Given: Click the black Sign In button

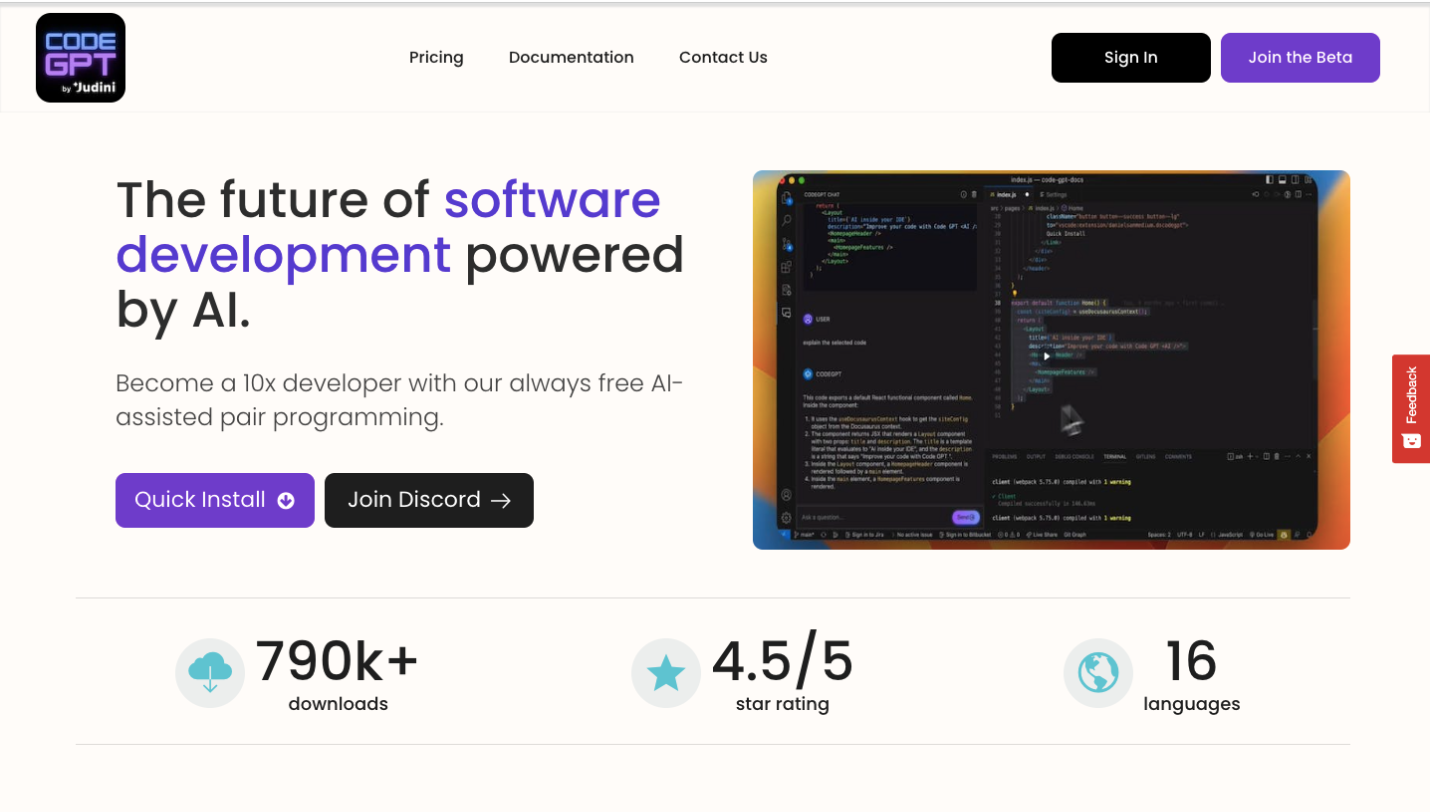Looking at the screenshot, I should click(1131, 58).
